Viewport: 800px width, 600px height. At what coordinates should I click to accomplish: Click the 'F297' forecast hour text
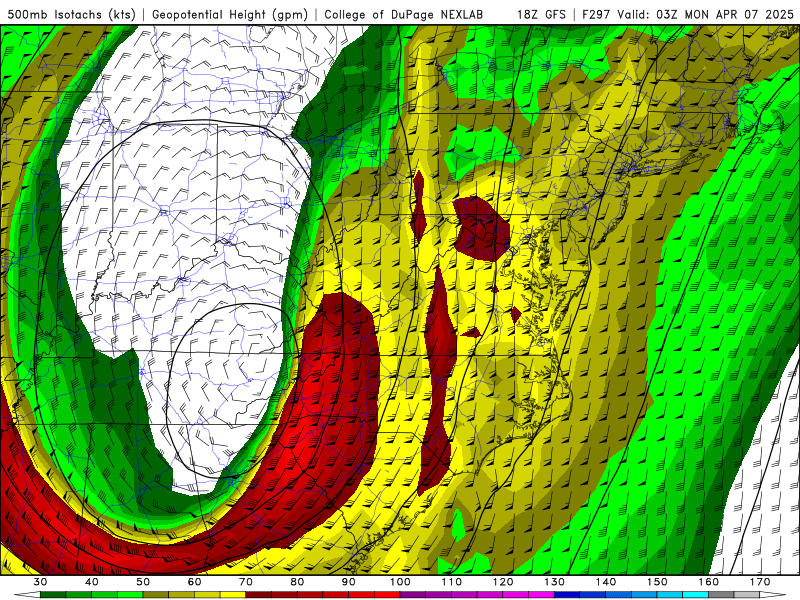point(597,14)
